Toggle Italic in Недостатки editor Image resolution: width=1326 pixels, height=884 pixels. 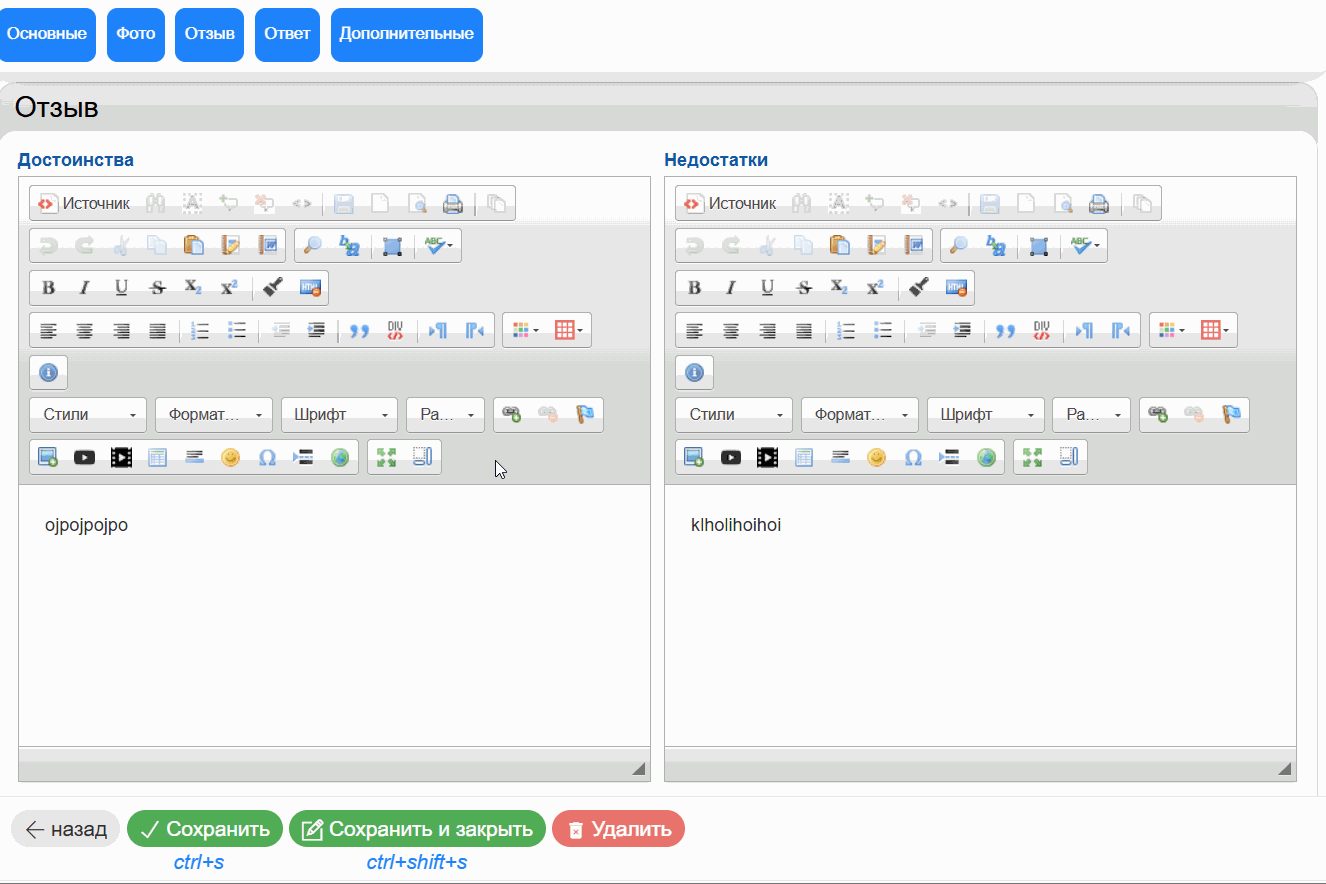(x=731, y=288)
